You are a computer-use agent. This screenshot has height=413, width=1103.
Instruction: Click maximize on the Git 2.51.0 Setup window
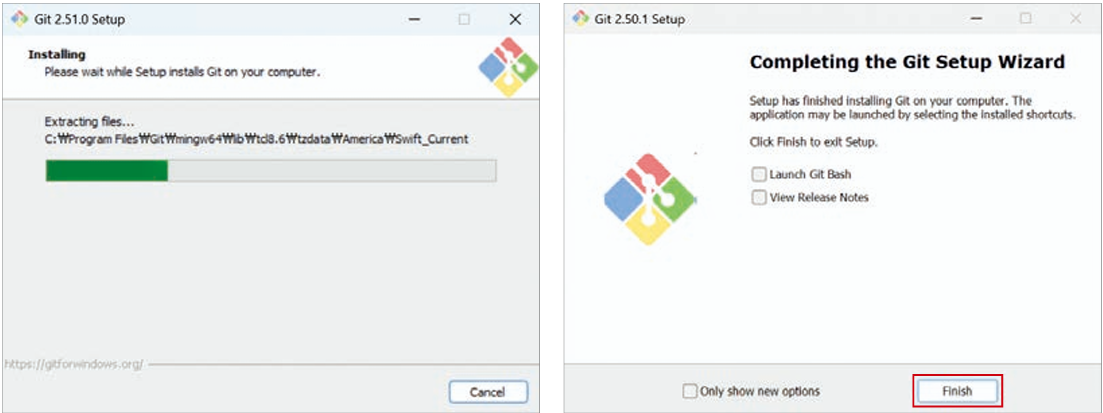[x=464, y=19]
